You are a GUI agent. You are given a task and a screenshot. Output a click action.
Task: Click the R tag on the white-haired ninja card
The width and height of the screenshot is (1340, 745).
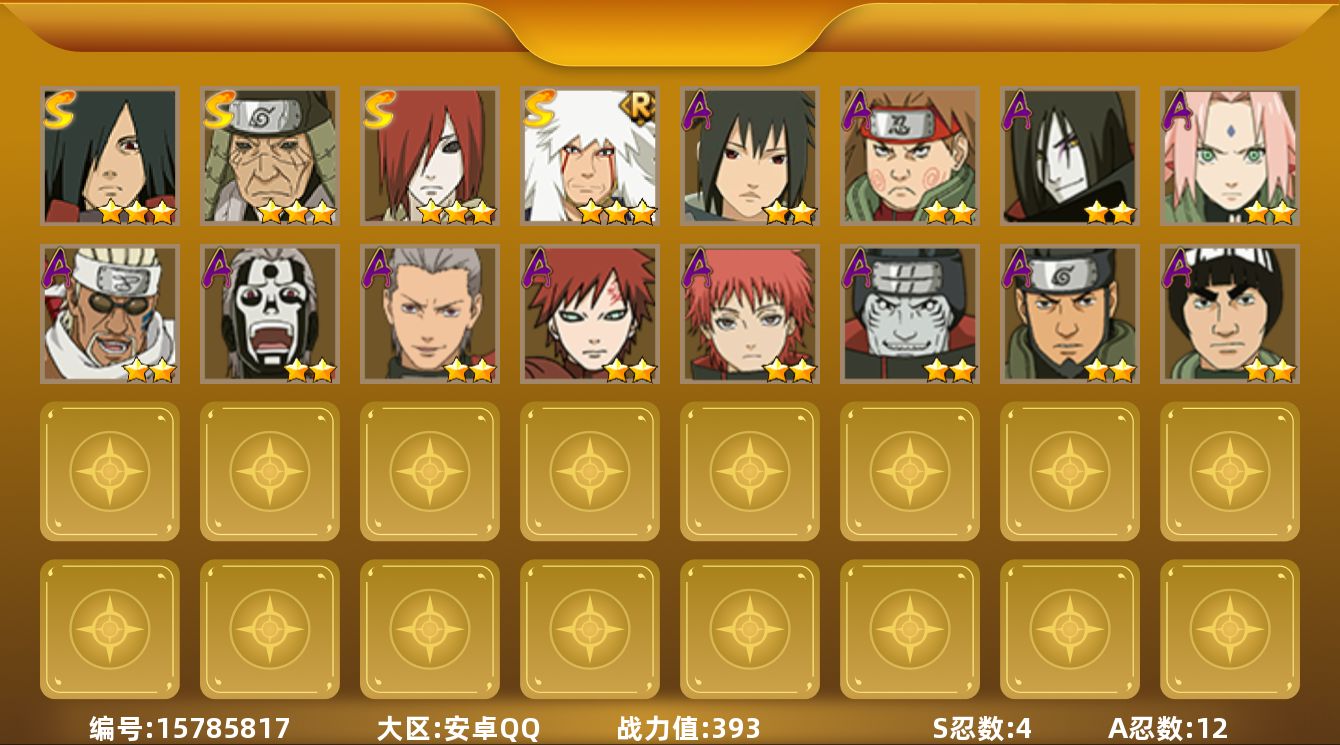tap(639, 103)
